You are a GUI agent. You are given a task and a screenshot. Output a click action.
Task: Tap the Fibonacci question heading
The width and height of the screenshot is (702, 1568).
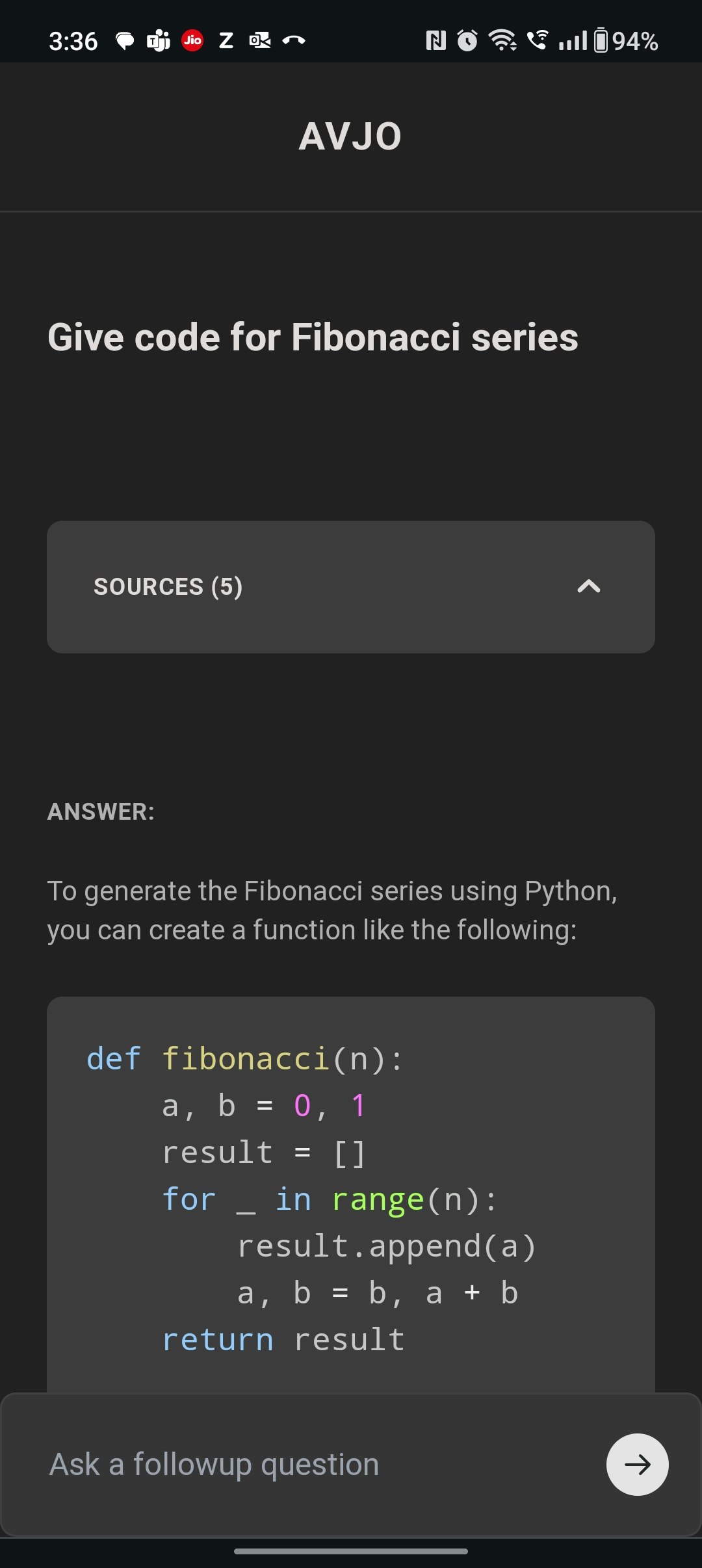(x=313, y=337)
